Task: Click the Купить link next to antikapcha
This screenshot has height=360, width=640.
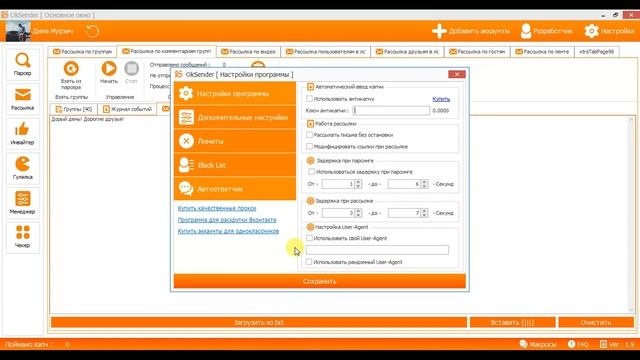Action: 441,99
